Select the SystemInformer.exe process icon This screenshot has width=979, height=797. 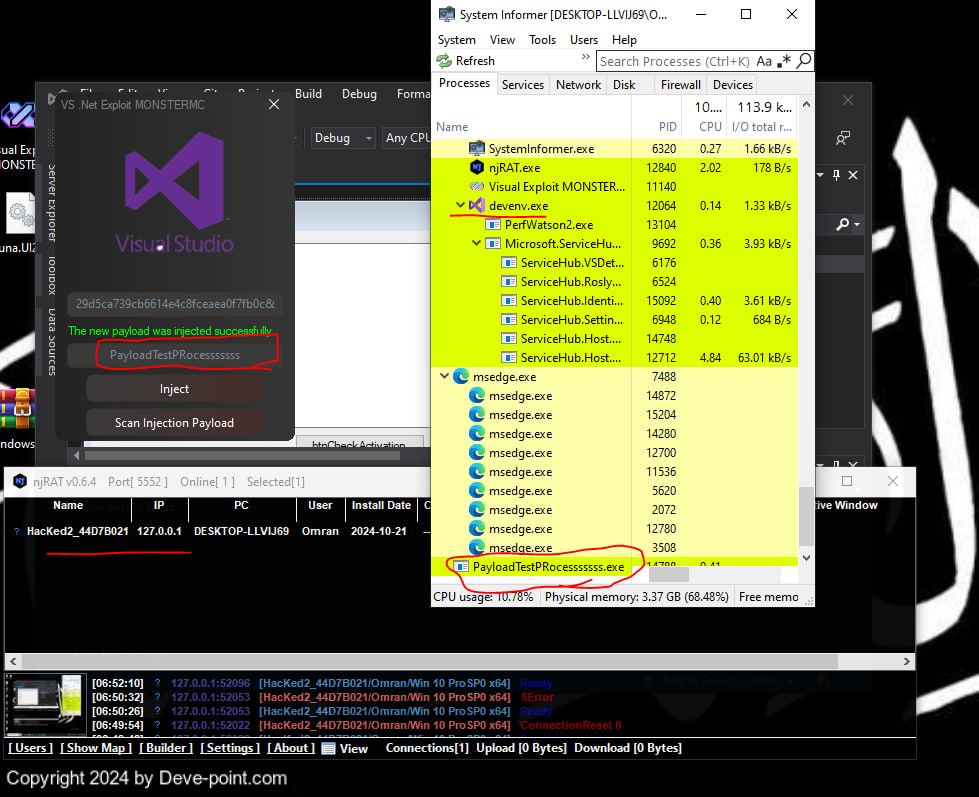[477, 148]
